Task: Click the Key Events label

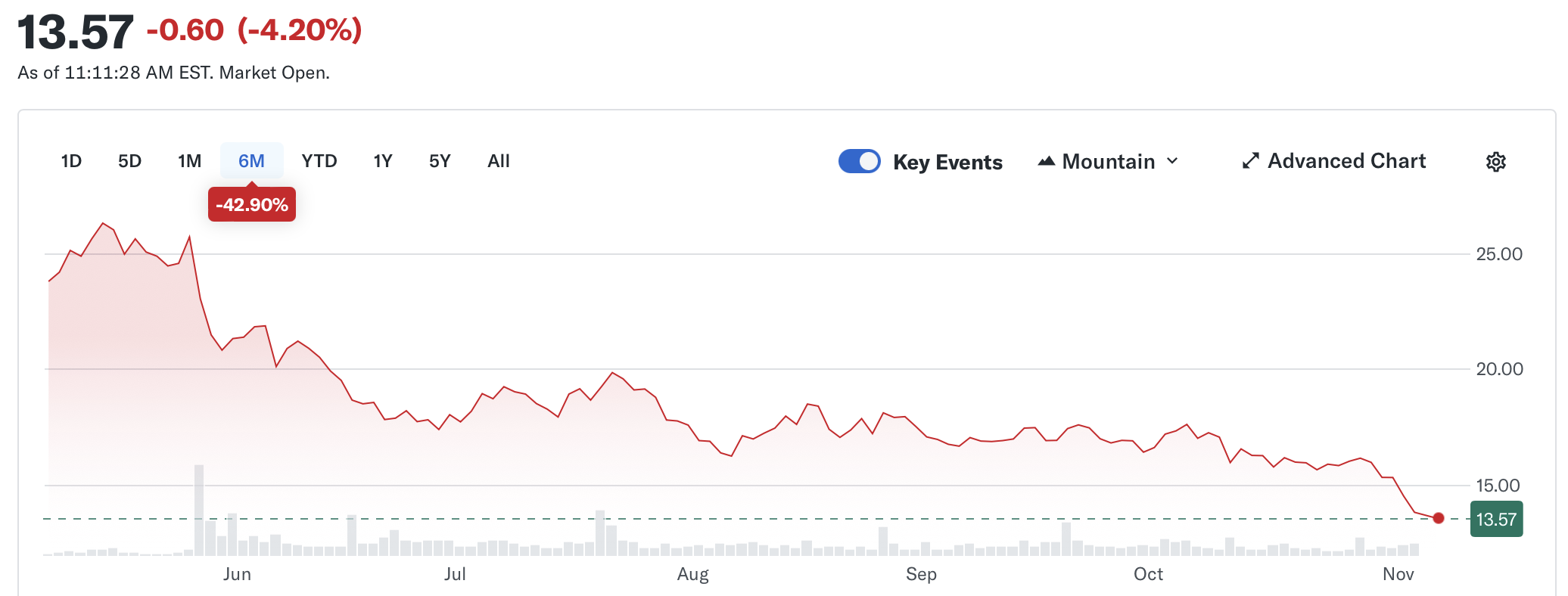Action: coord(947,163)
